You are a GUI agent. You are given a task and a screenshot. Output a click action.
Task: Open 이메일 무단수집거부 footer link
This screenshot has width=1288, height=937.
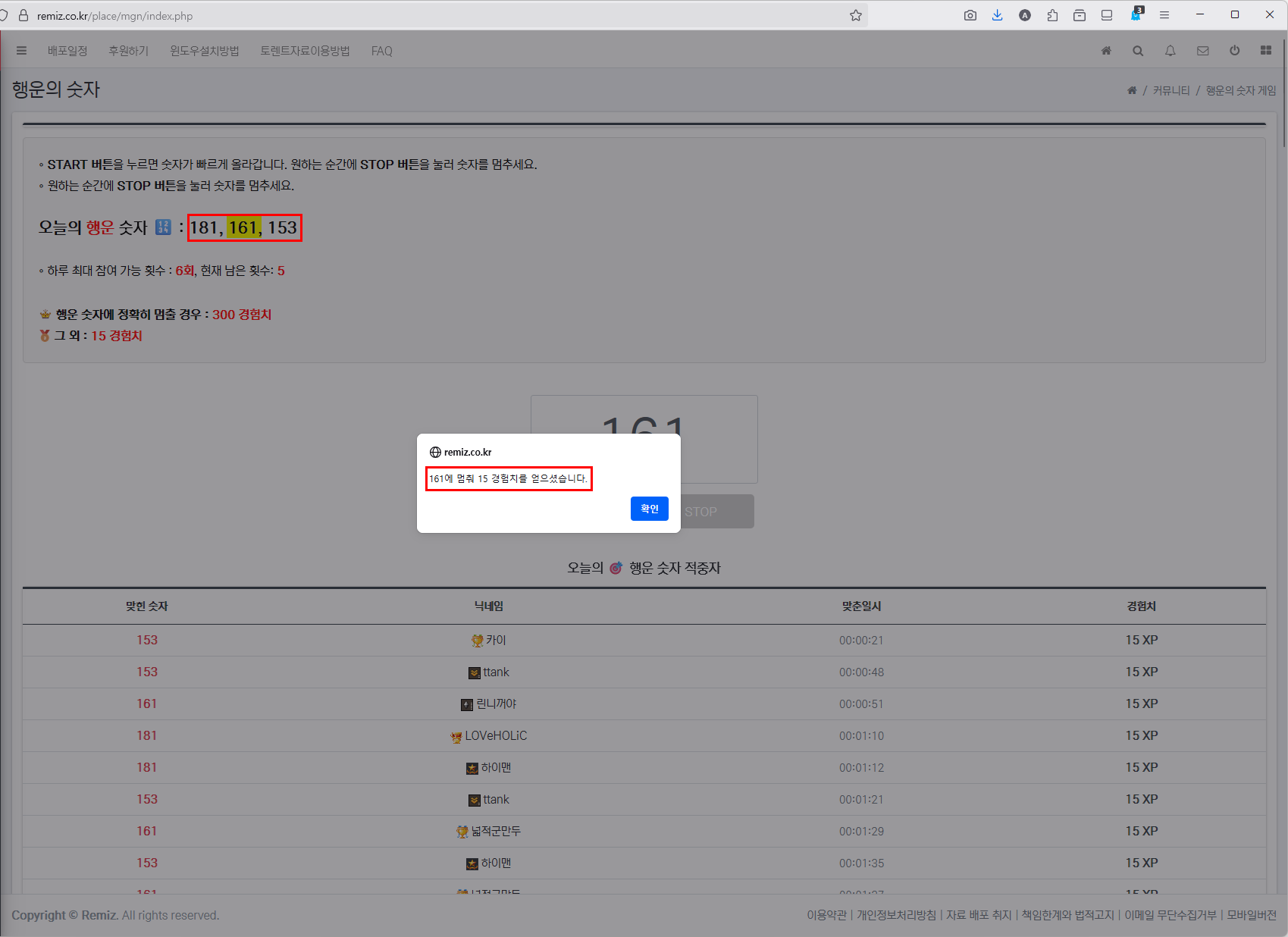(1170, 915)
